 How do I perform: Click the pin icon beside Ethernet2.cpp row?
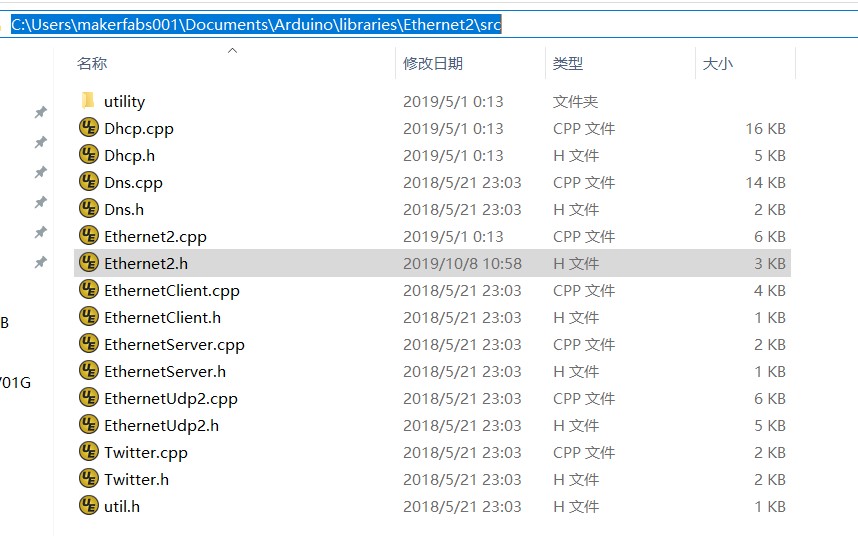pyautogui.click(x=40, y=232)
